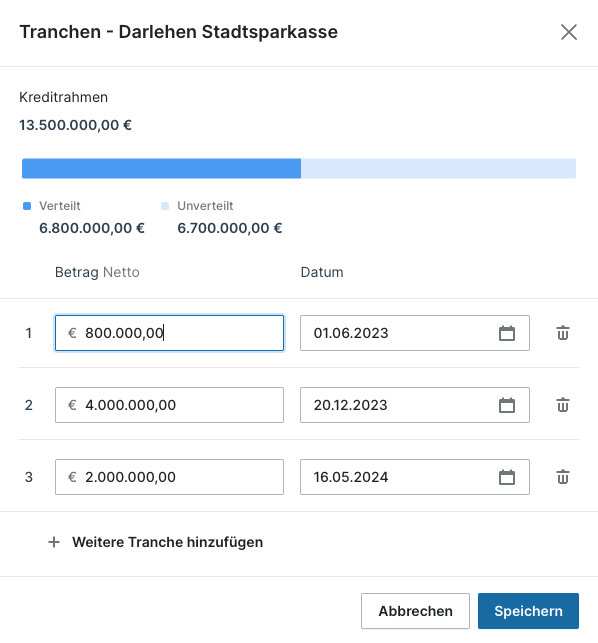Click the Verteilt legend color swatch
The width and height of the screenshot is (598, 643).
point(27,206)
